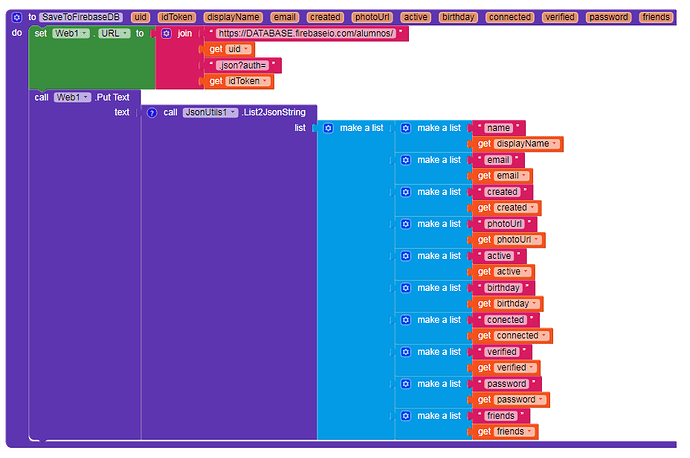This screenshot has width=690, height=458.
Task: Edit the "password" key text string
Action: (x=506, y=384)
